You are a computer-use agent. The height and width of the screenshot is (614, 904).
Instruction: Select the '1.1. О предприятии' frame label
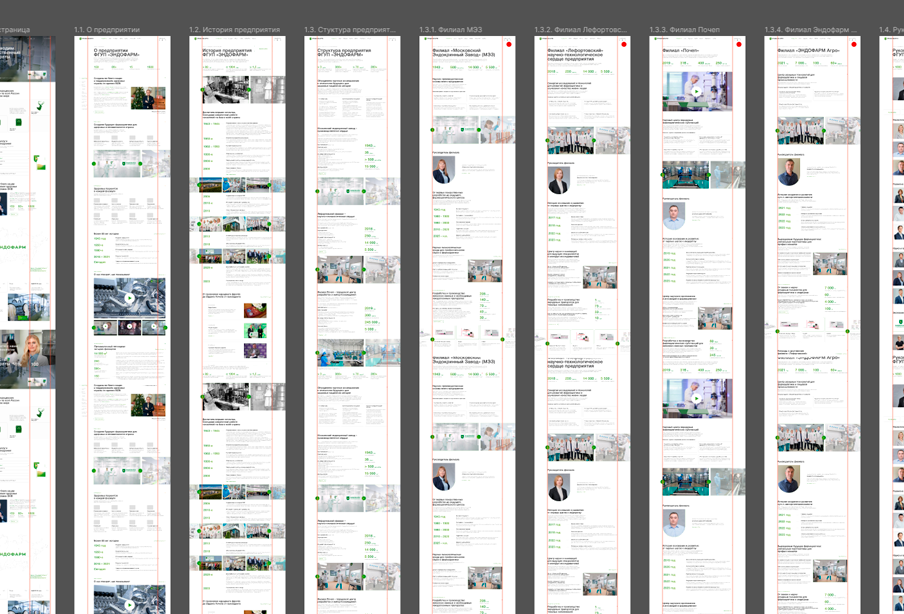tap(107, 30)
